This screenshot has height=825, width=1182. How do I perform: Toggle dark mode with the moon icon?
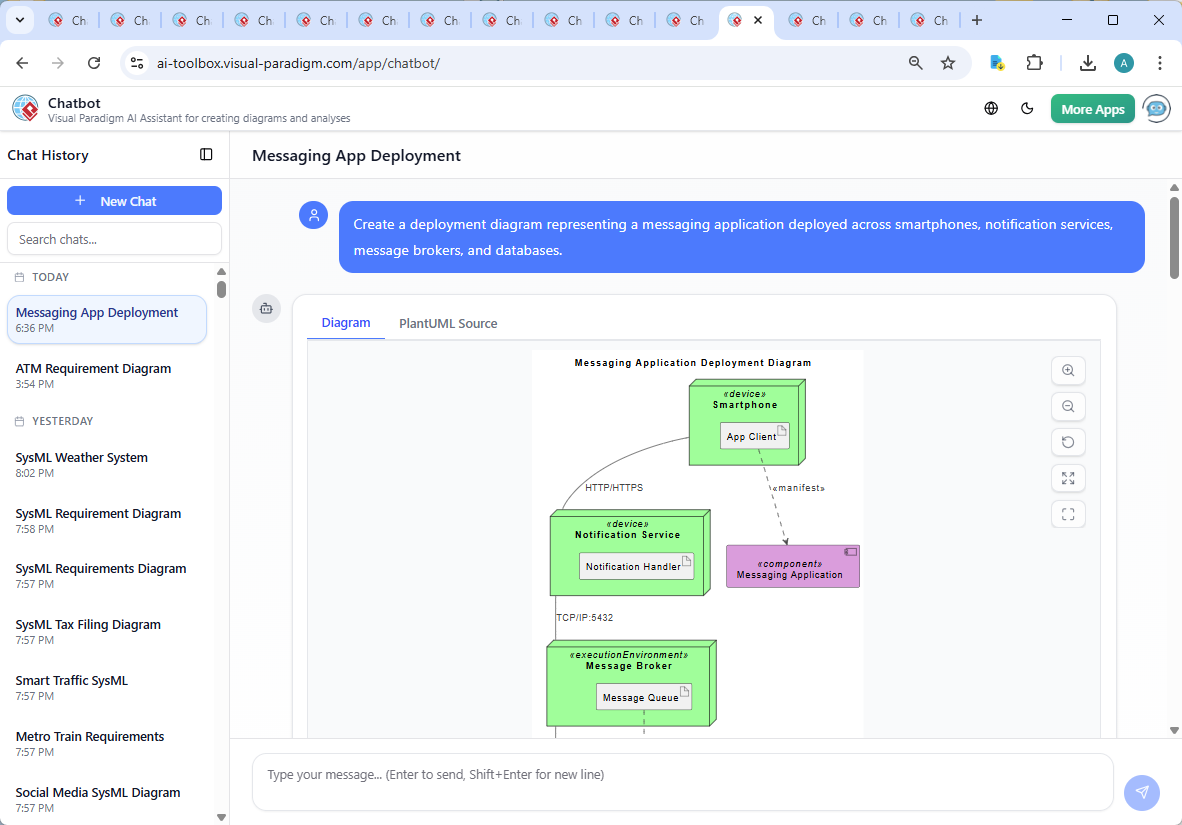1027,108
